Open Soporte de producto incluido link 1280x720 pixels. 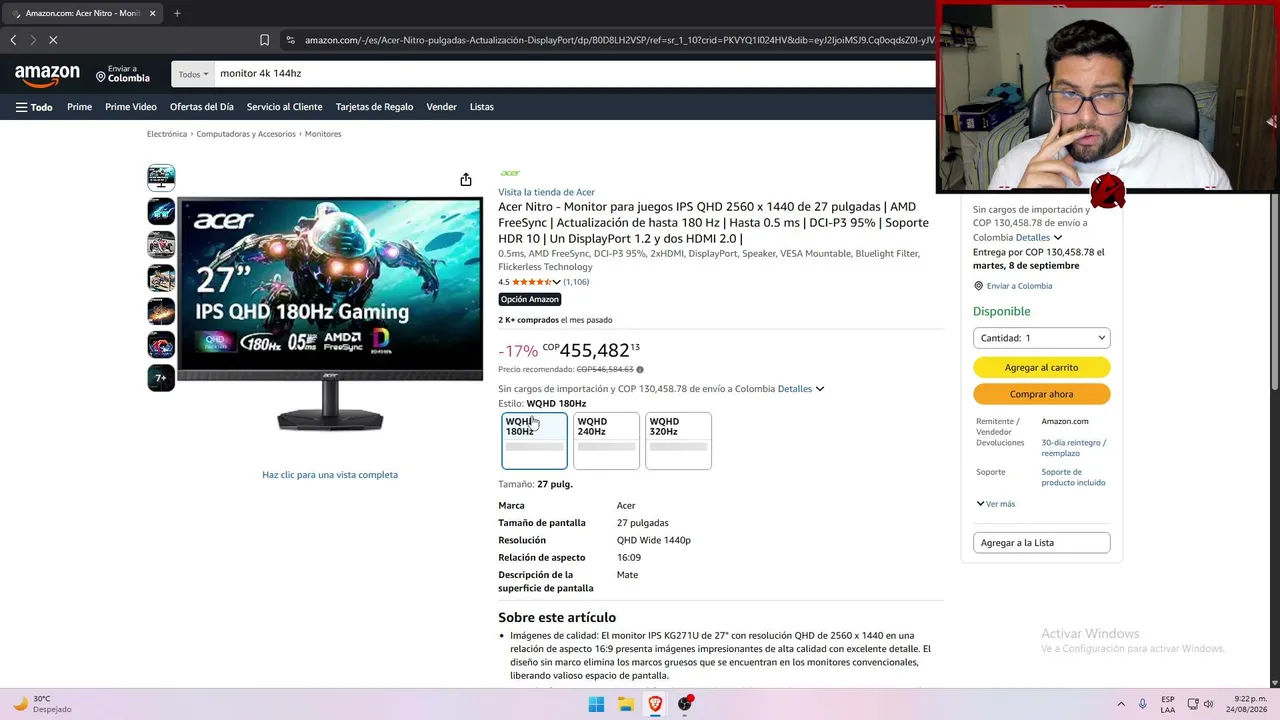1073,477
